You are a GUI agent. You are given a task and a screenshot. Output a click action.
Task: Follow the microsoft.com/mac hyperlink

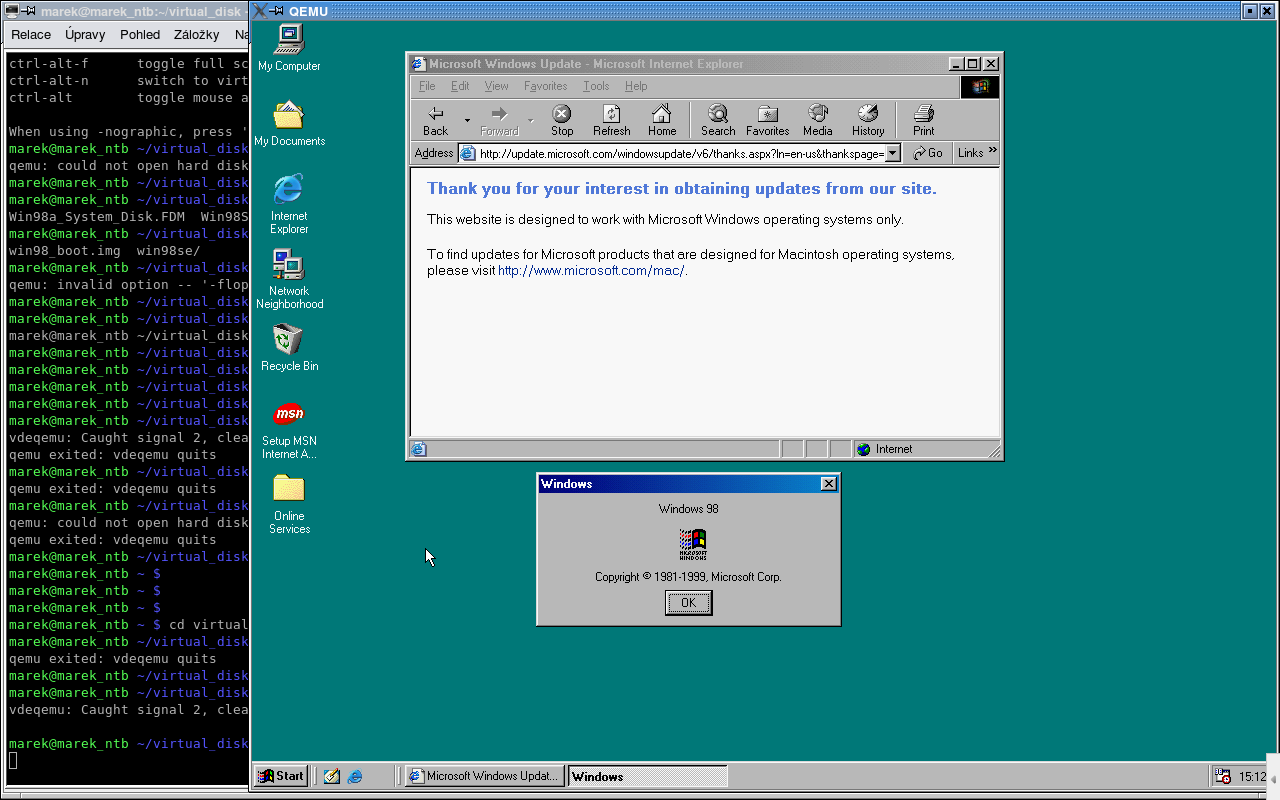point(591,270)
